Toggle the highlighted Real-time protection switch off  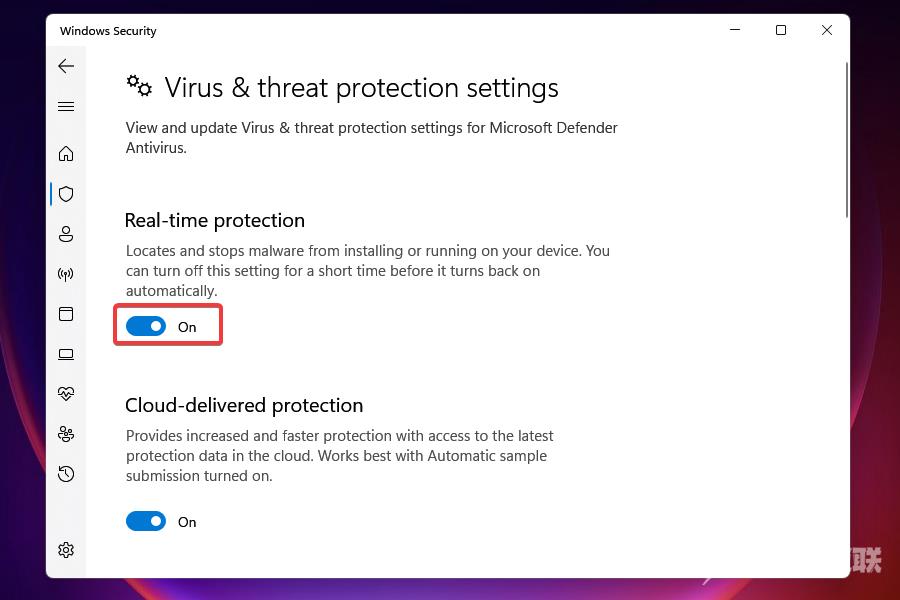point(146,326)
